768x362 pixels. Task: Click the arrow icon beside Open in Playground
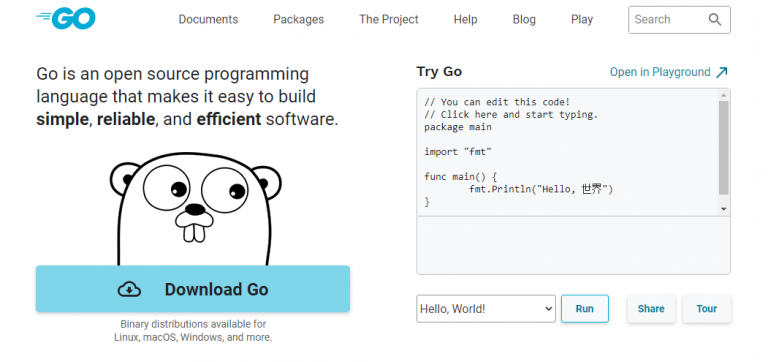click(x=721, y=72)
